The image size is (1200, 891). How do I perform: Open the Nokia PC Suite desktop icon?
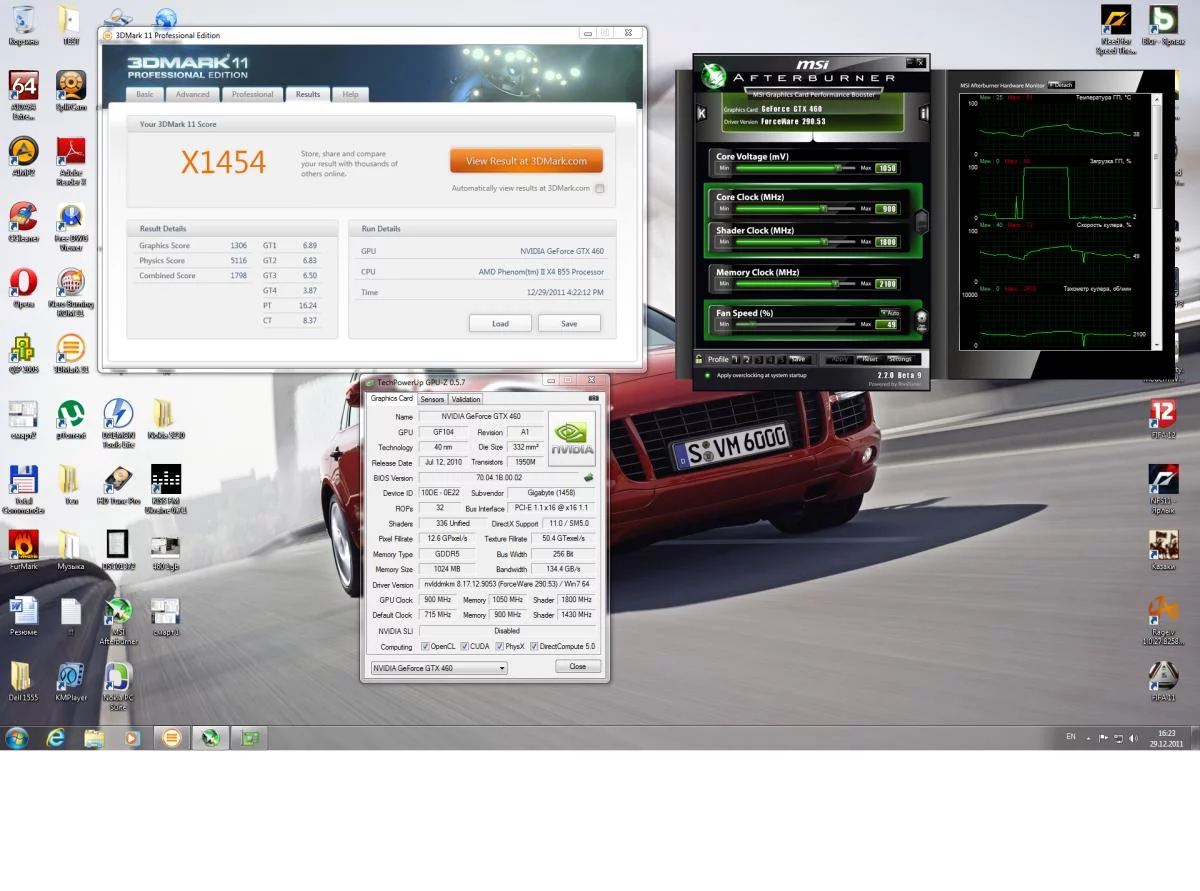click(x=118, y=687)
